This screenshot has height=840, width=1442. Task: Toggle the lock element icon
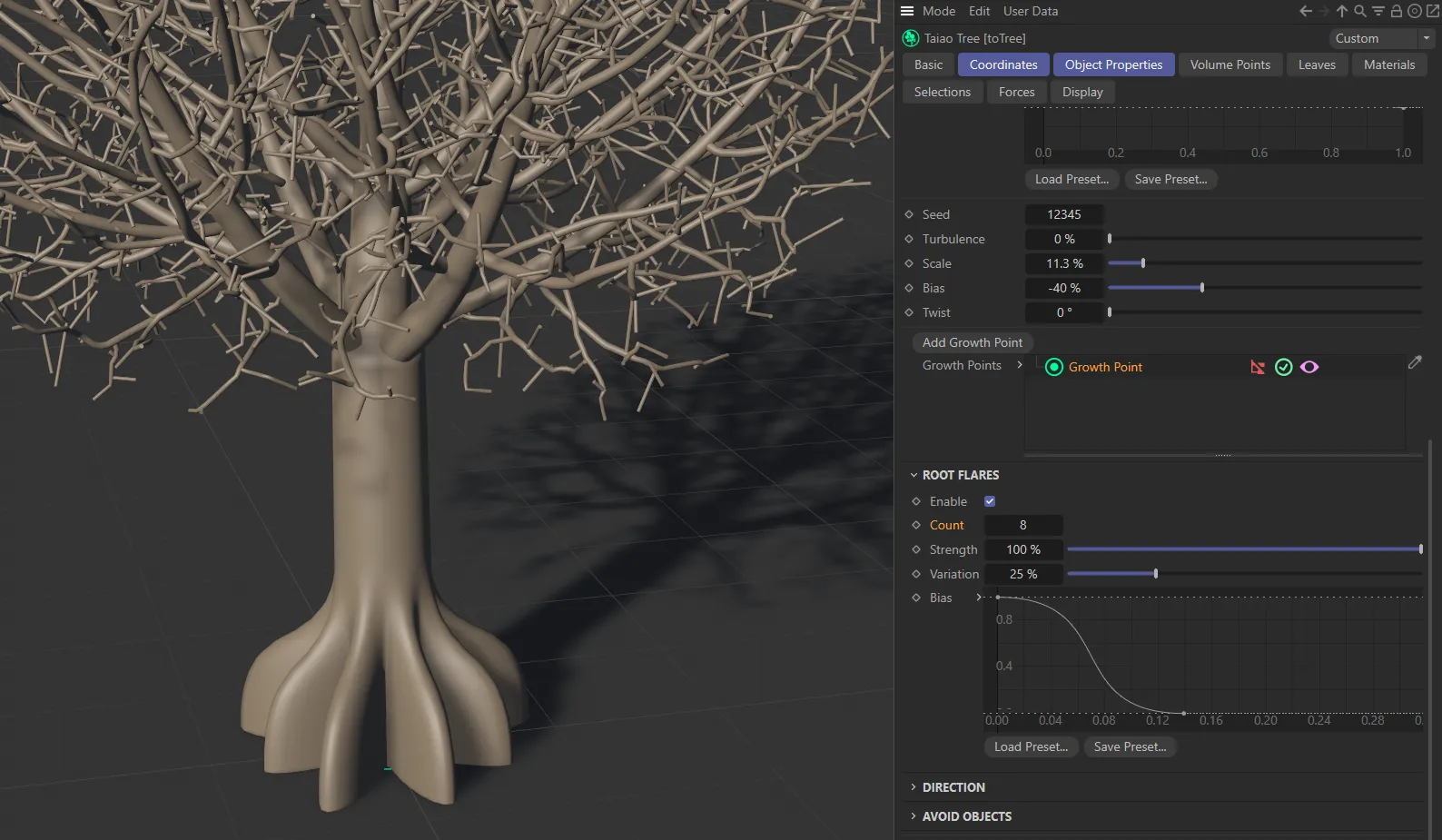coord(1397,11)
